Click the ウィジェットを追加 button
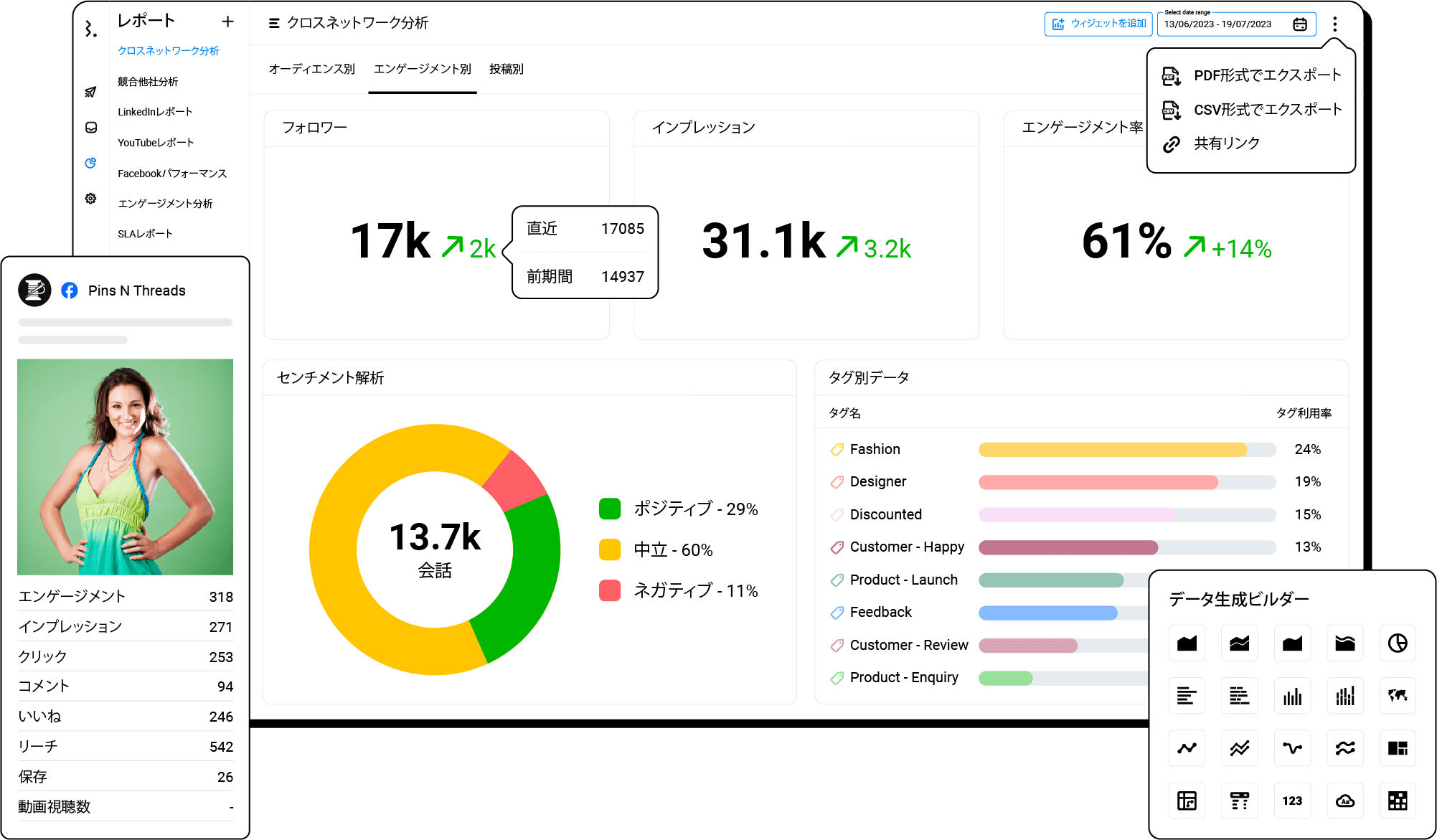Viewport: 1437px width, 840px height. 1098,24
